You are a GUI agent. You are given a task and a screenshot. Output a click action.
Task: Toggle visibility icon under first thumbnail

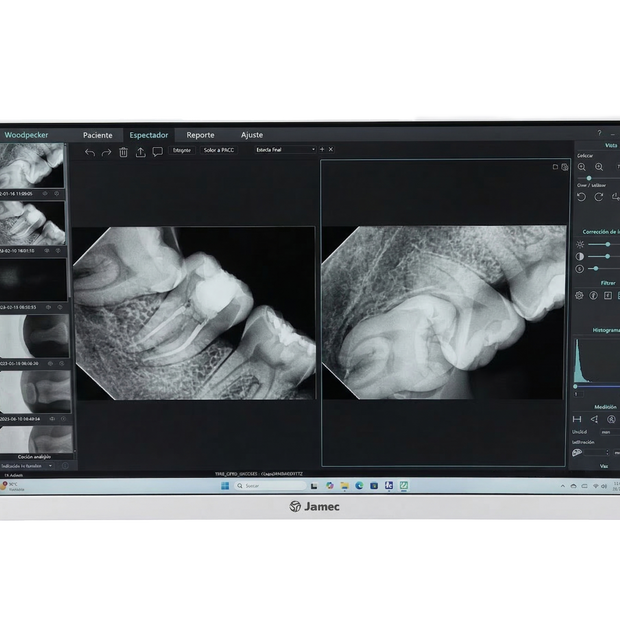45,194
